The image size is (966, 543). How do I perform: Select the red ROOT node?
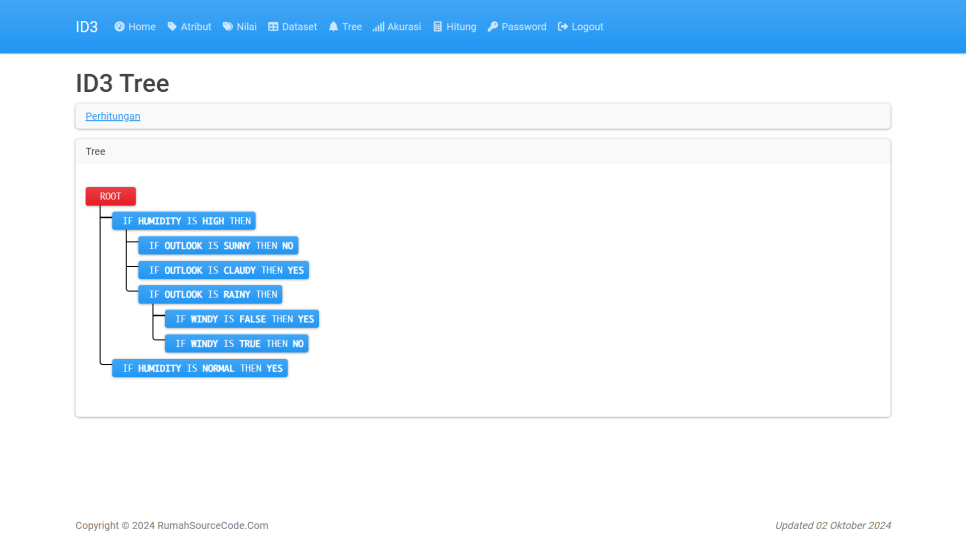110,196
